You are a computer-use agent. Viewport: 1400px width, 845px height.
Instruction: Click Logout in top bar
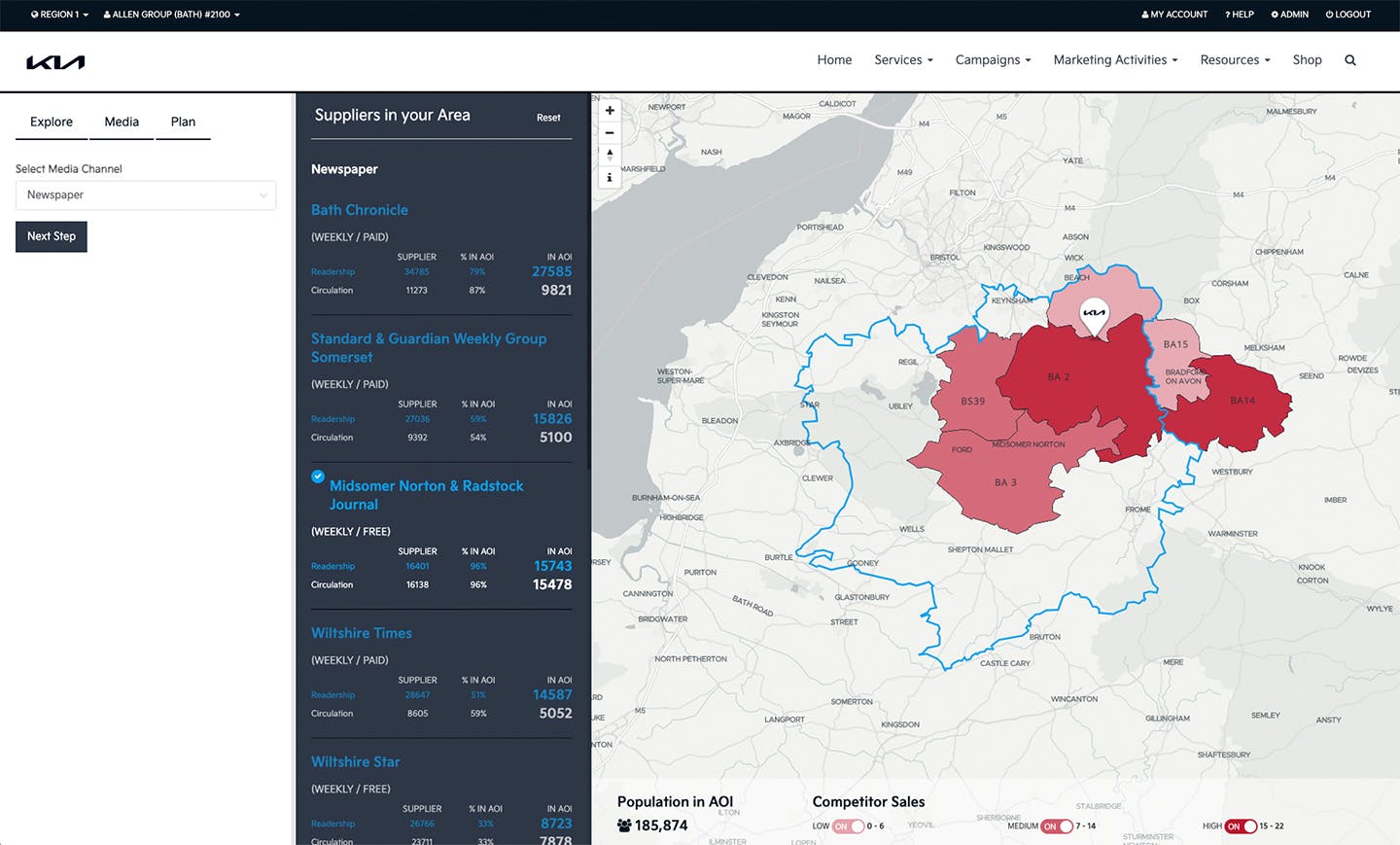pyautogui.click(x=1347, y=15)
